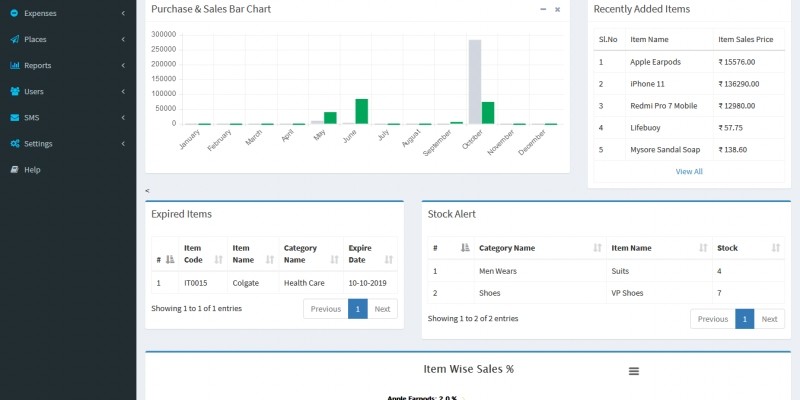
Task: Expand the SMS menu chevron
Action: pyautogui.click(x=123, y=117)
